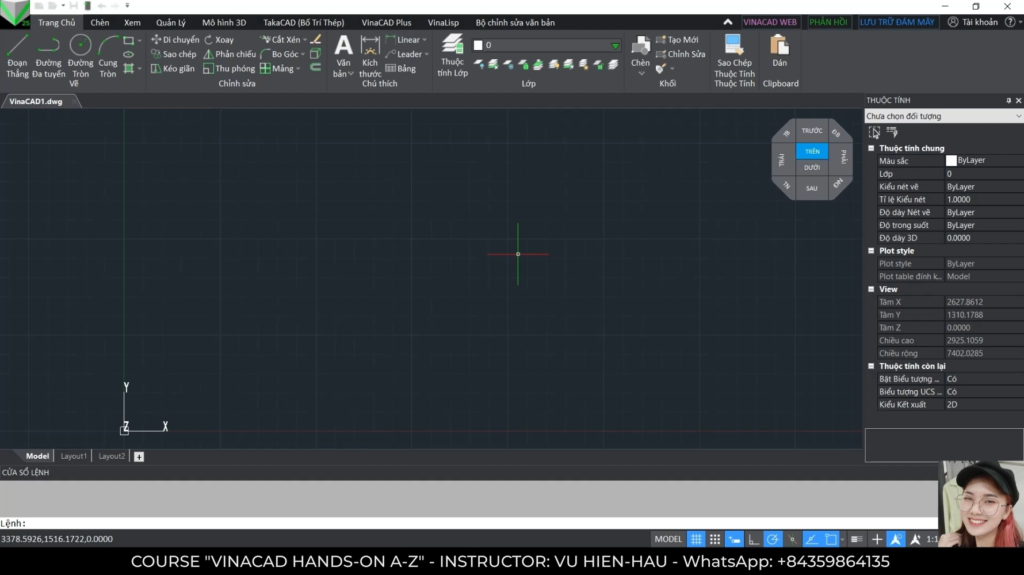Open the Quản Lý ribbon tab
The height and width of the screenshot is (575, 1024).
point(170,22)
